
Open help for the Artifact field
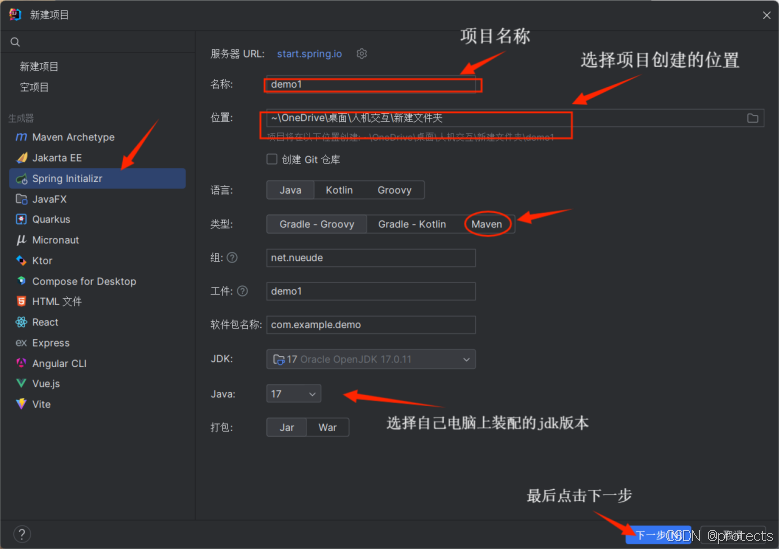(x=242, y=291)
